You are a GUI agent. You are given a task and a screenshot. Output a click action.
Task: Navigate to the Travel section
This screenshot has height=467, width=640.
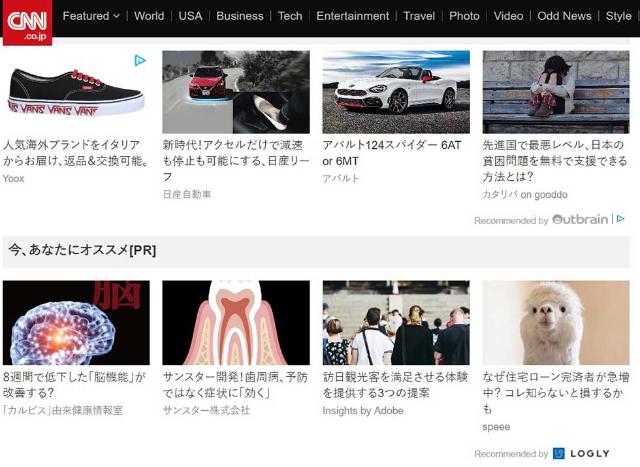[419, 16]
